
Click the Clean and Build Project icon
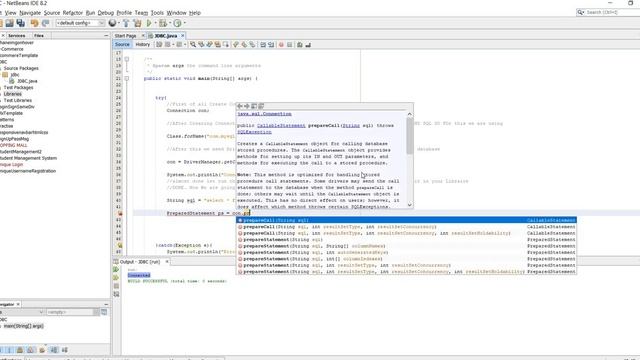(x=137, y=23)
